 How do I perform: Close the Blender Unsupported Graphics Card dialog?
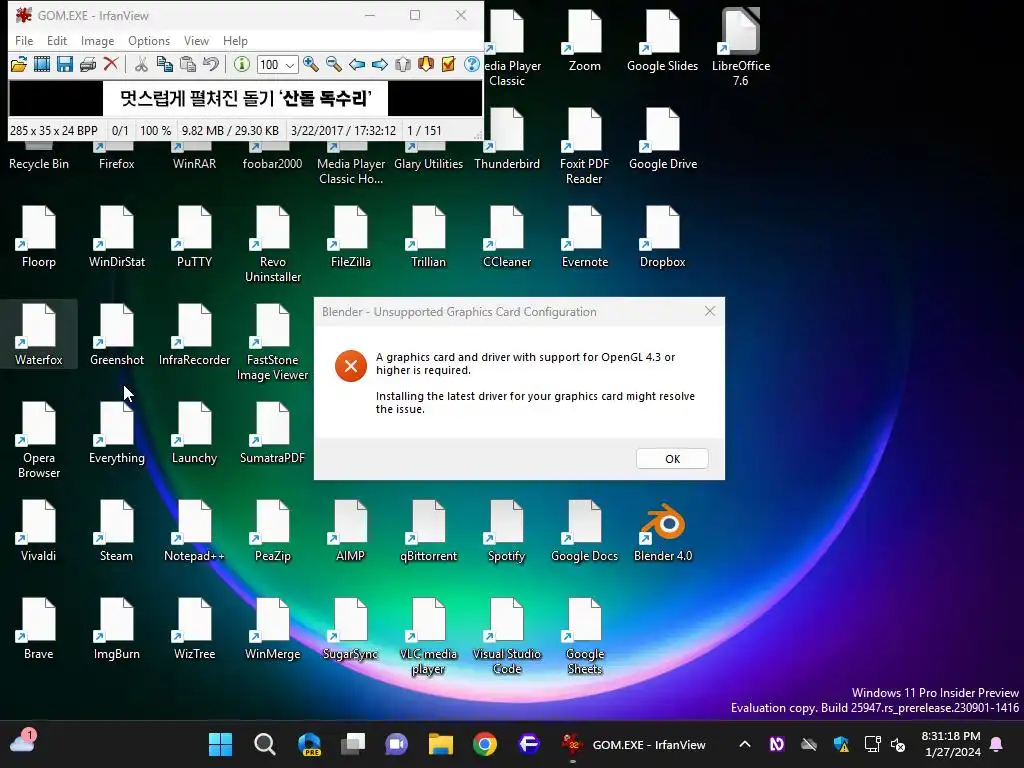[710, 312]
